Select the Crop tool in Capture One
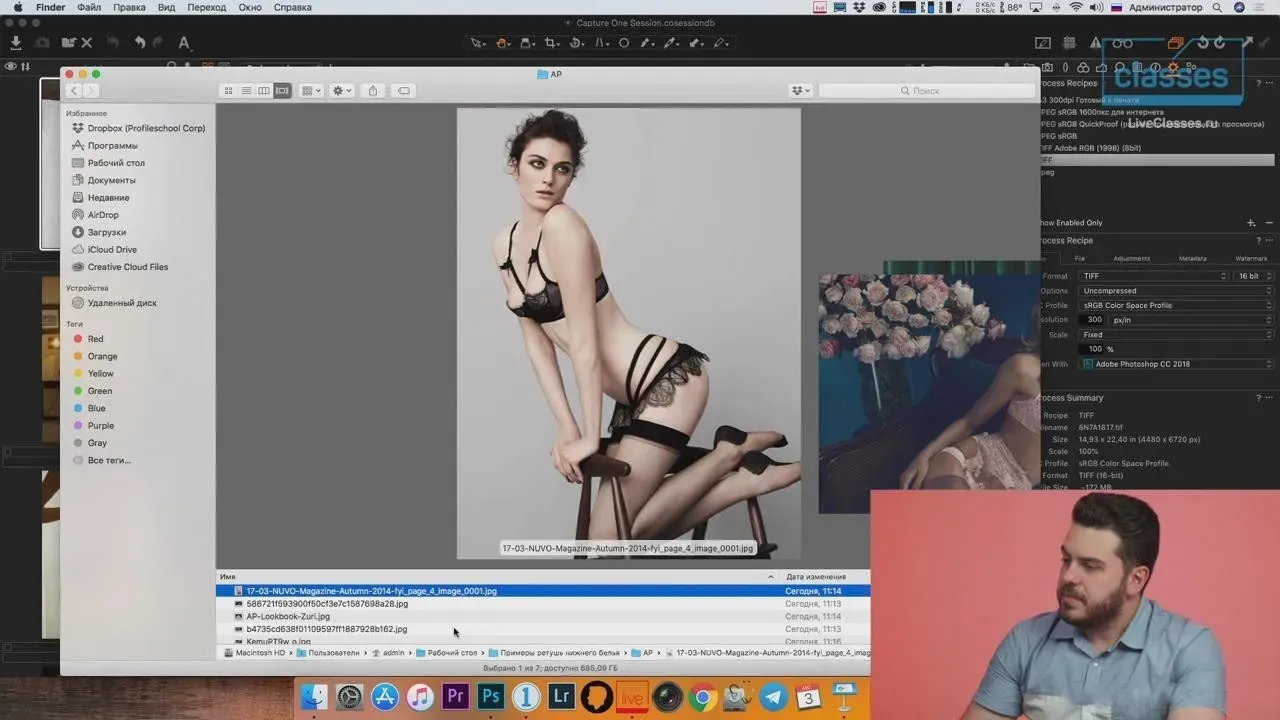The width and height of the screenshot is (1280, 720). pos(552,43)
